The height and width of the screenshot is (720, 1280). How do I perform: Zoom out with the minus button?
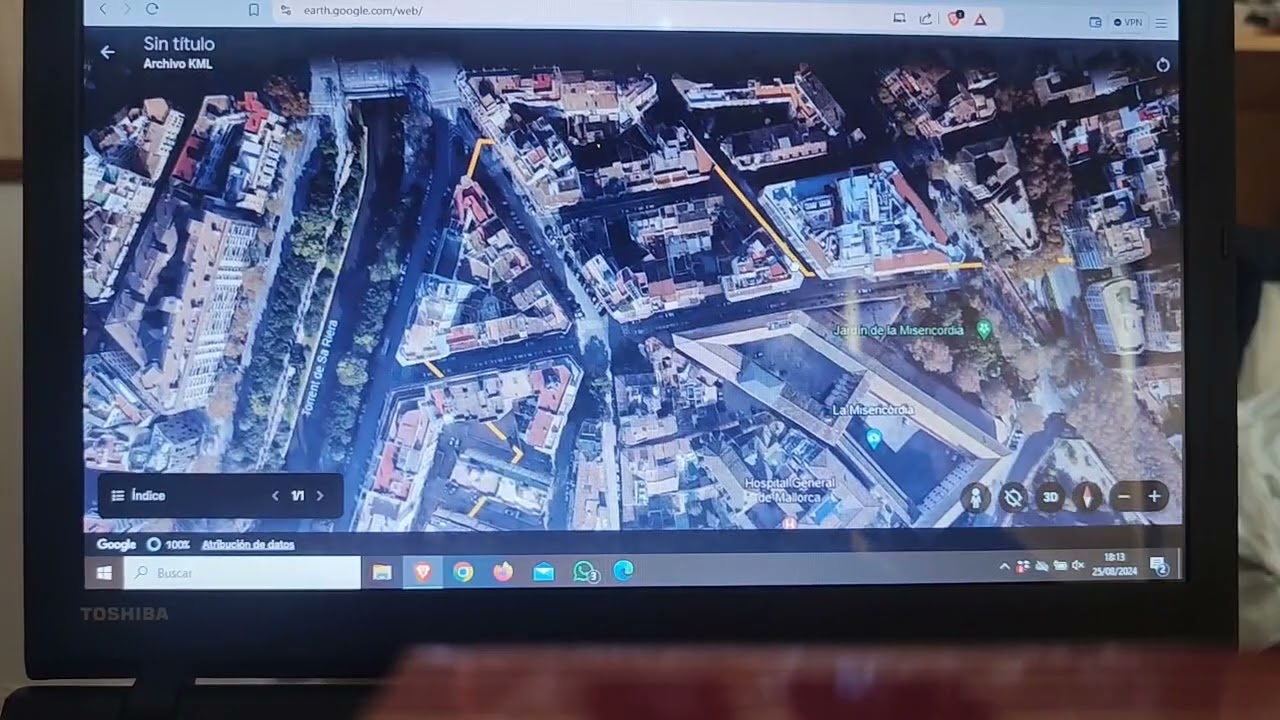click(1124, 497)
